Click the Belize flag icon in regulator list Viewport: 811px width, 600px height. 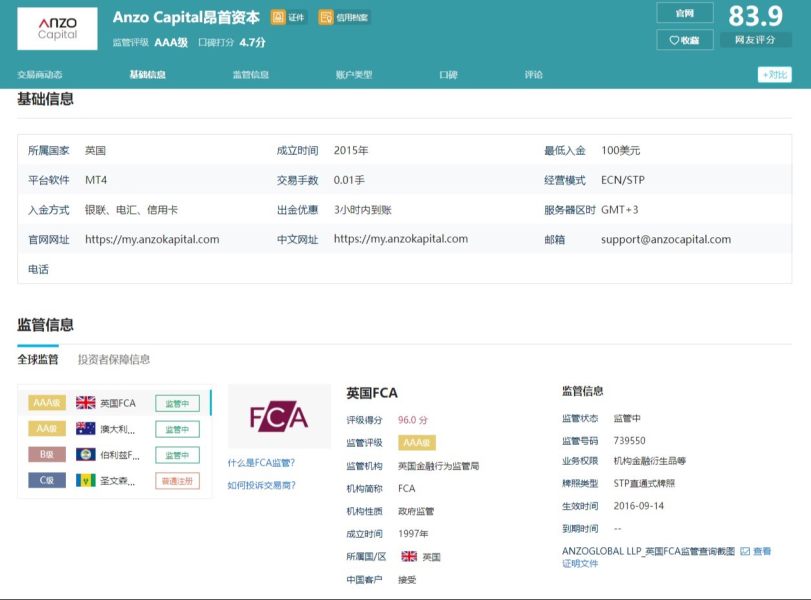click(x=85, y=454)
